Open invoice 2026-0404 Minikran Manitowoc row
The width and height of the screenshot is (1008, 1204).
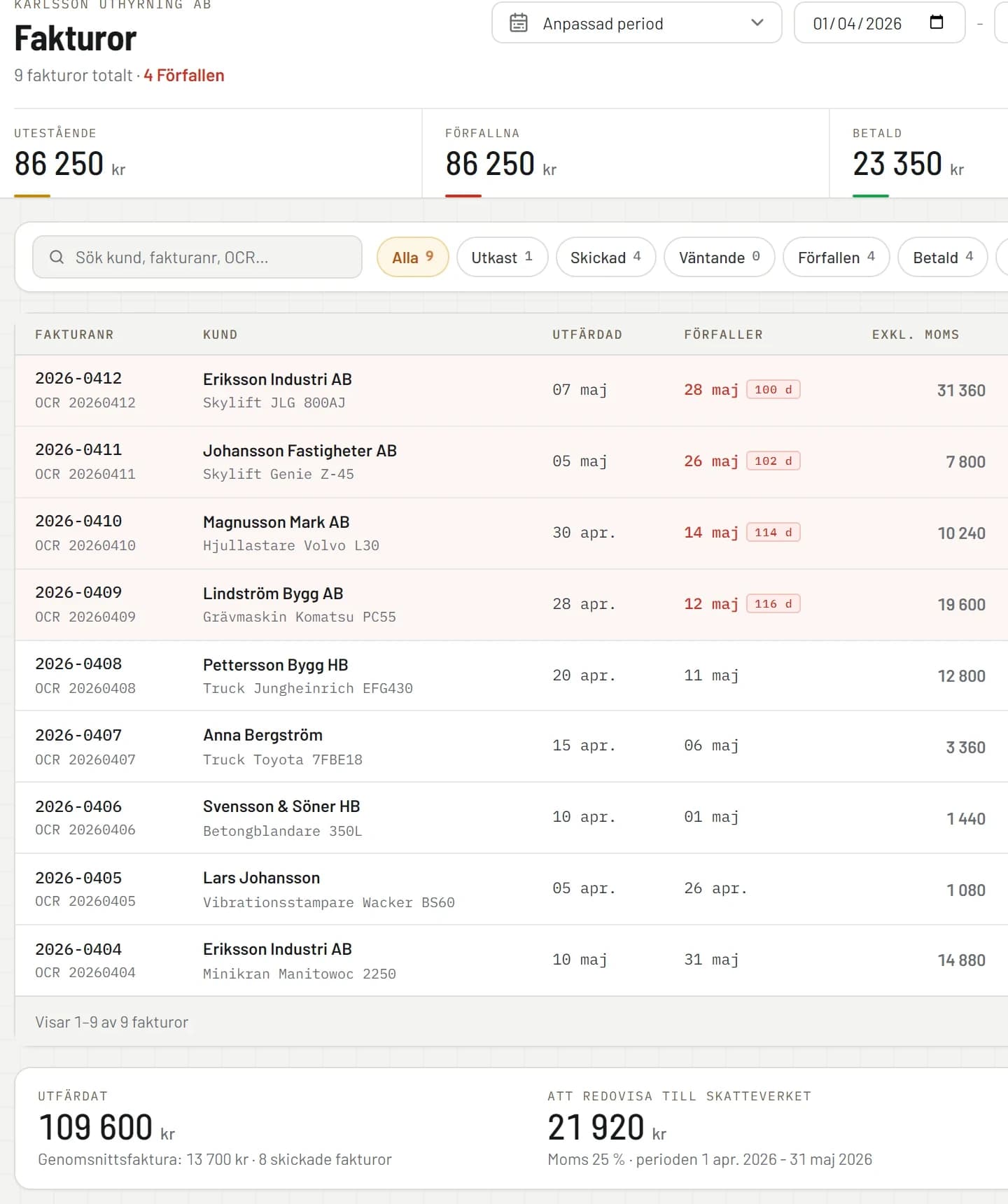click(512, 960)
